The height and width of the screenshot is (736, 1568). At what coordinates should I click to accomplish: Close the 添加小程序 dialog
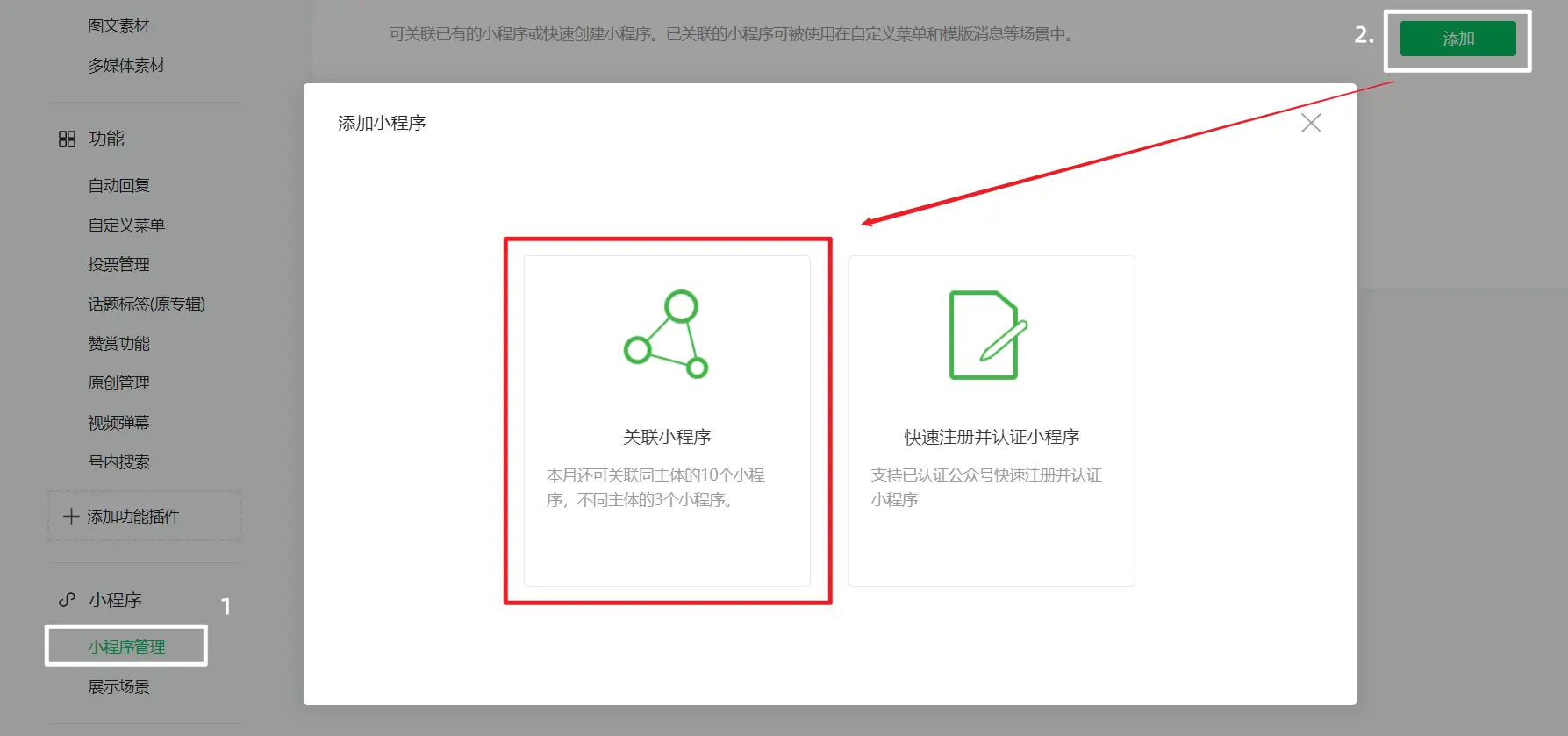(x=1311, y=123)
